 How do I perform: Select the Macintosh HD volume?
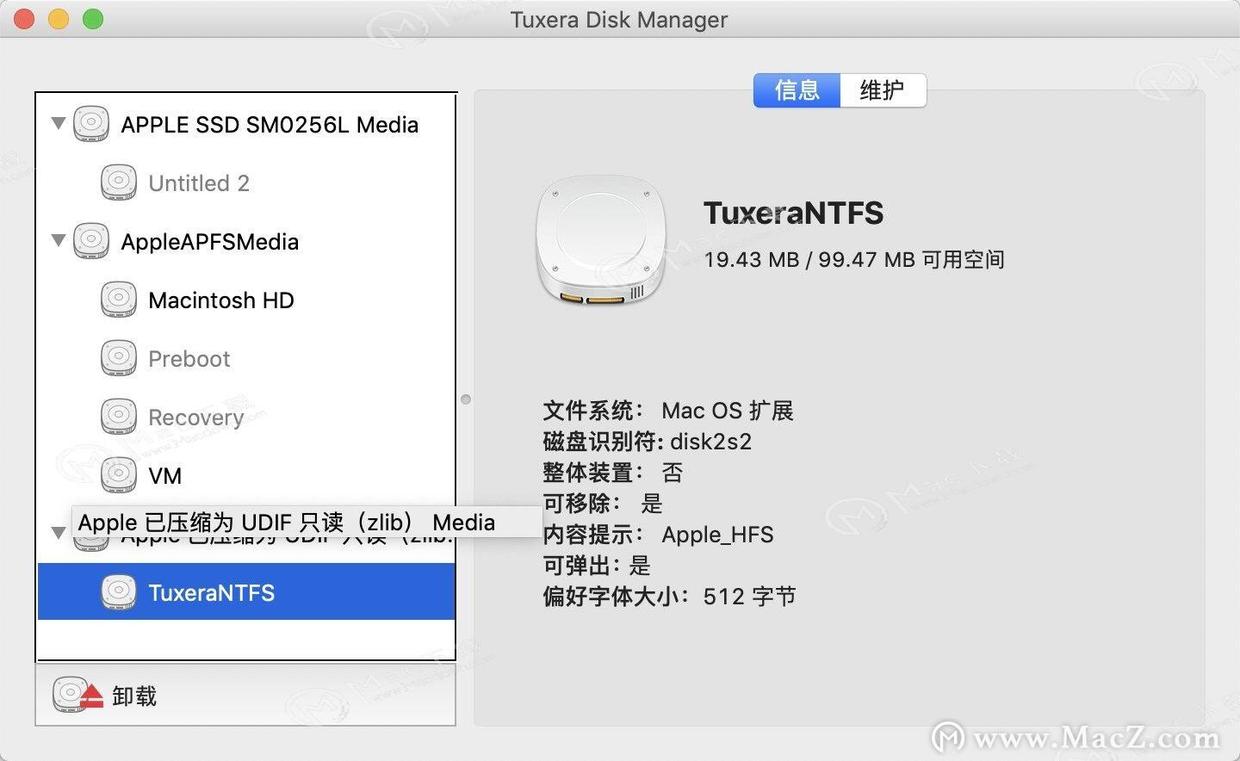tap(246, 300)
